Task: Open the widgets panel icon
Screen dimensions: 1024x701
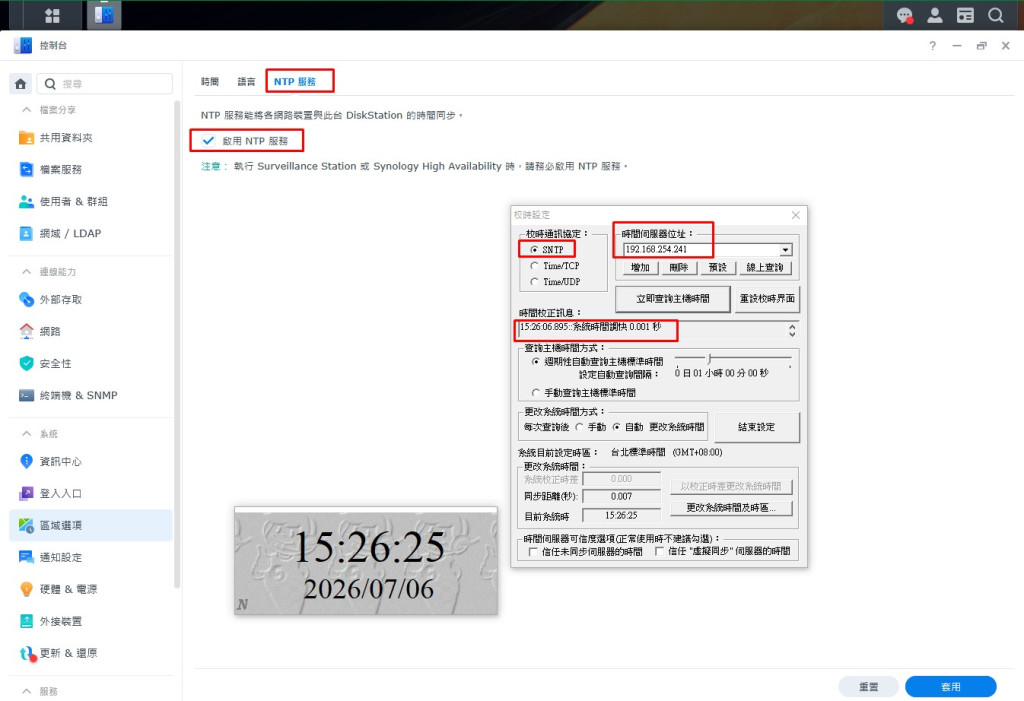Action: (x=965, y=15)
